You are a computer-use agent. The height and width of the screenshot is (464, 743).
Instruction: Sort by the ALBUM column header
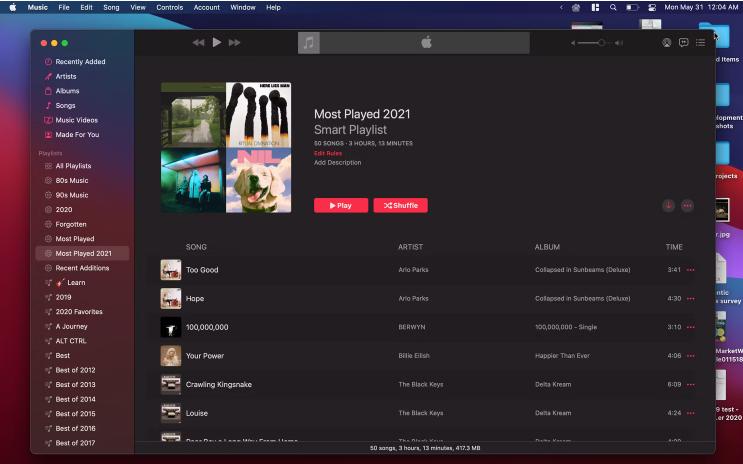(547, 247)
